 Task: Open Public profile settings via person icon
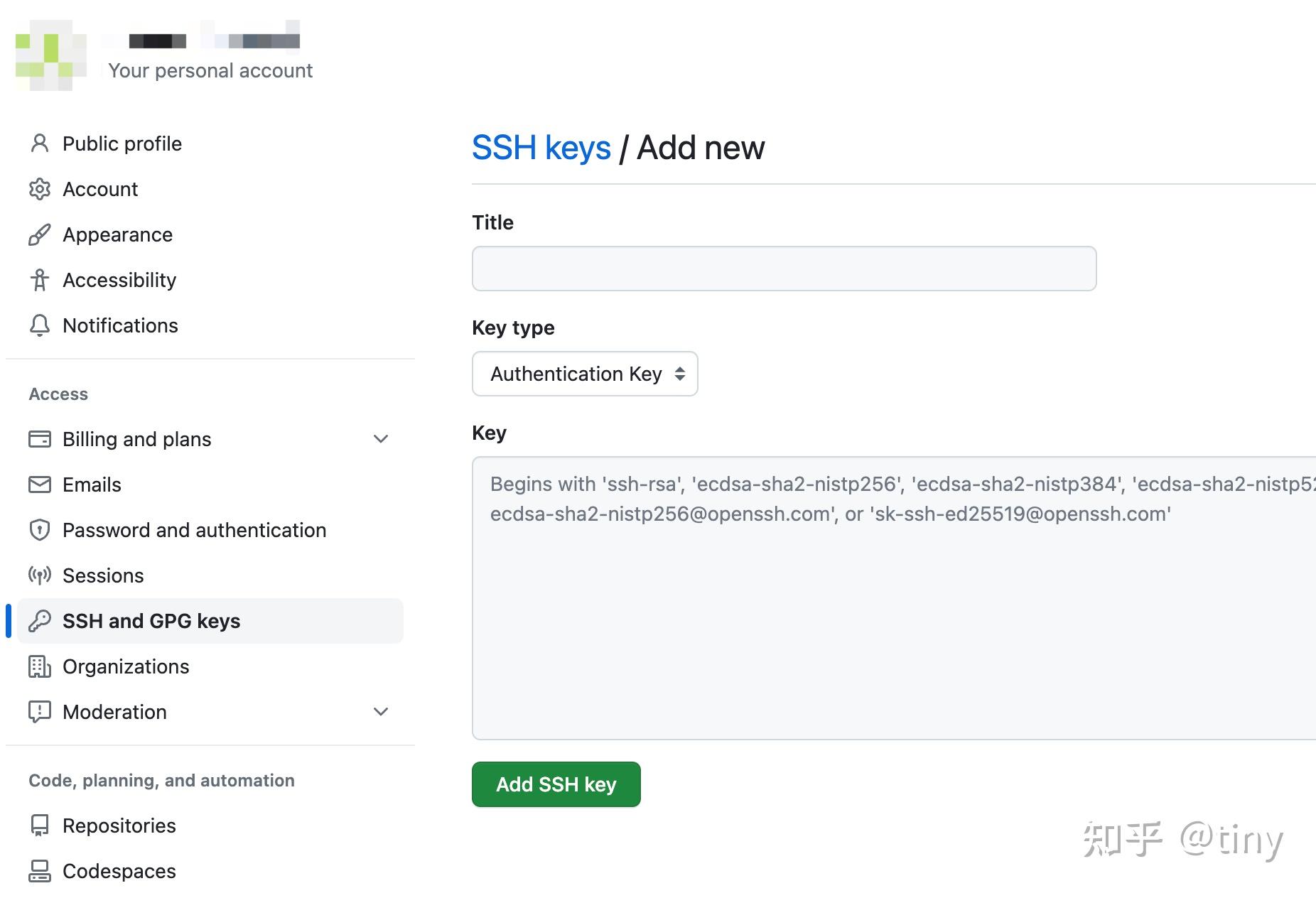[40, 144]
